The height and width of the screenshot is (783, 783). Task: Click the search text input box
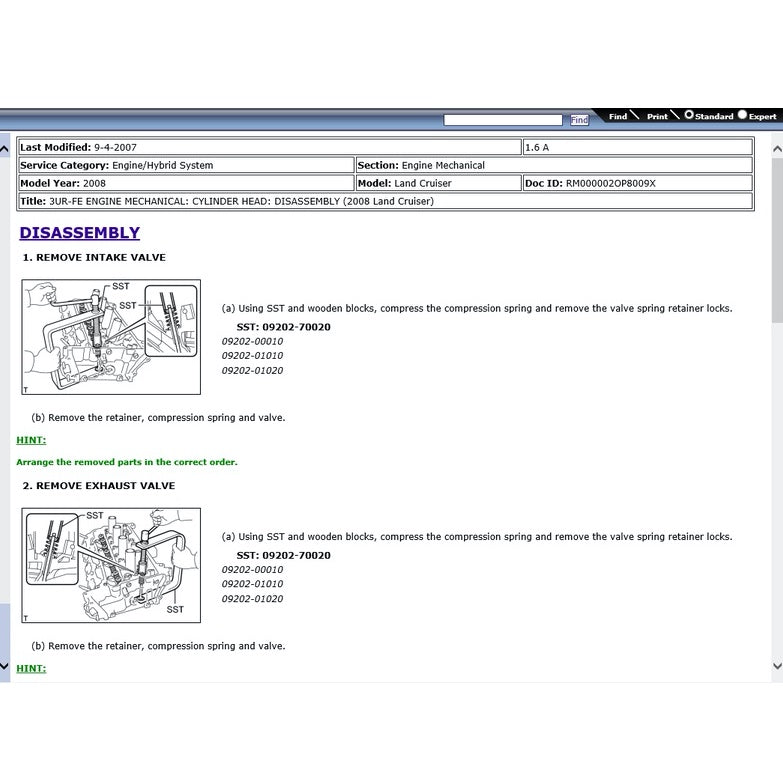[505, 120]
